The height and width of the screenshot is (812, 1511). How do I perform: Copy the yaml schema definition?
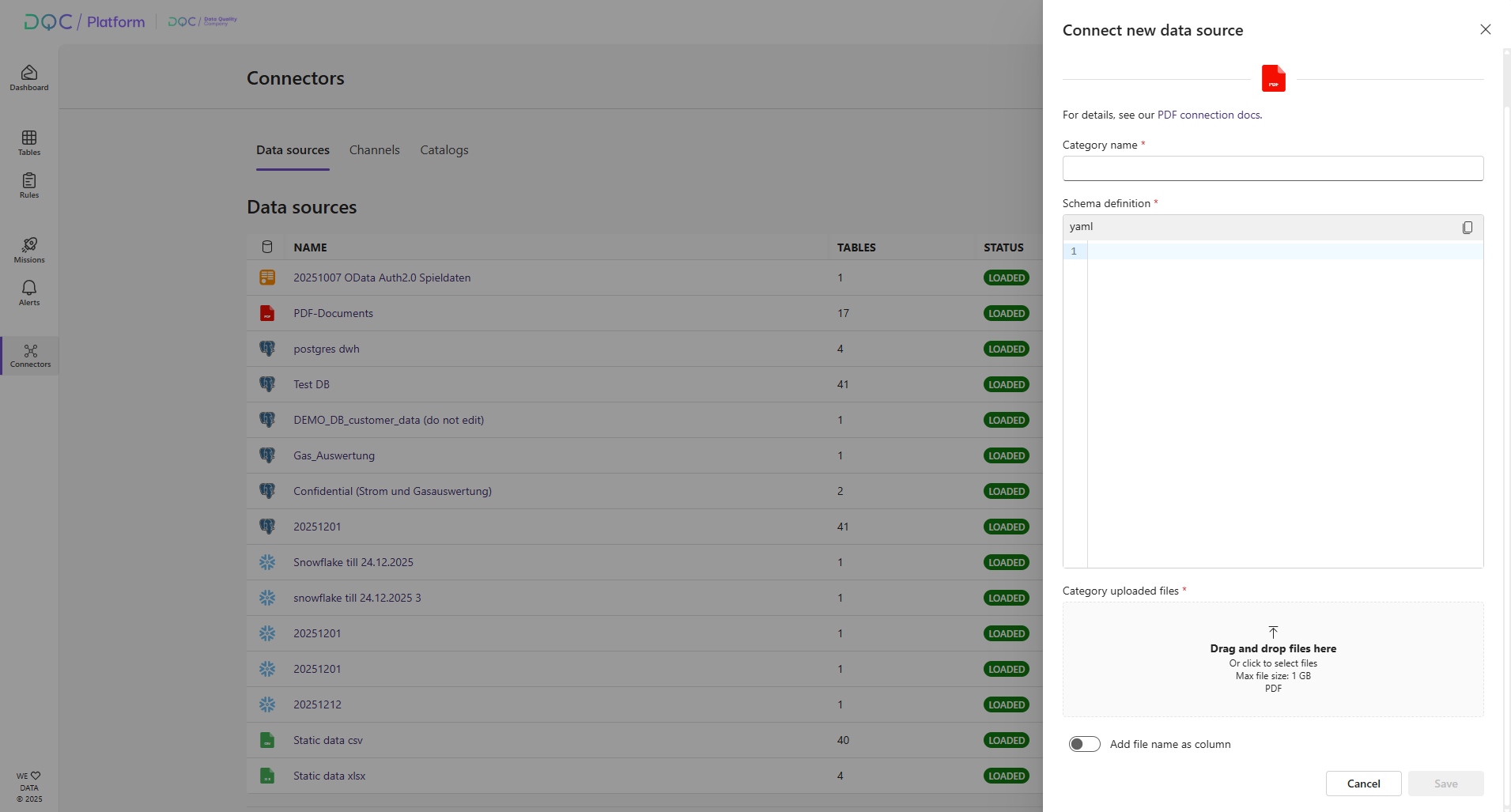click(x=1467, y=228)
